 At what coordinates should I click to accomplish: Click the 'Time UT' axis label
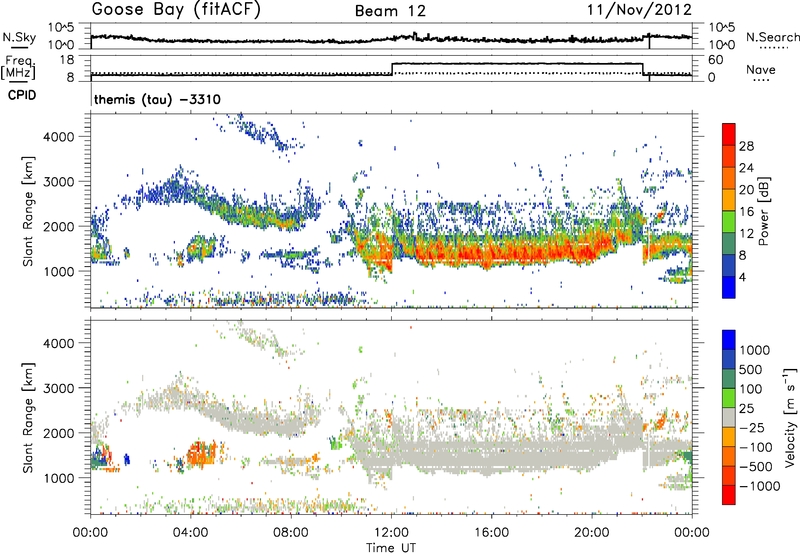tap(391, 548)
